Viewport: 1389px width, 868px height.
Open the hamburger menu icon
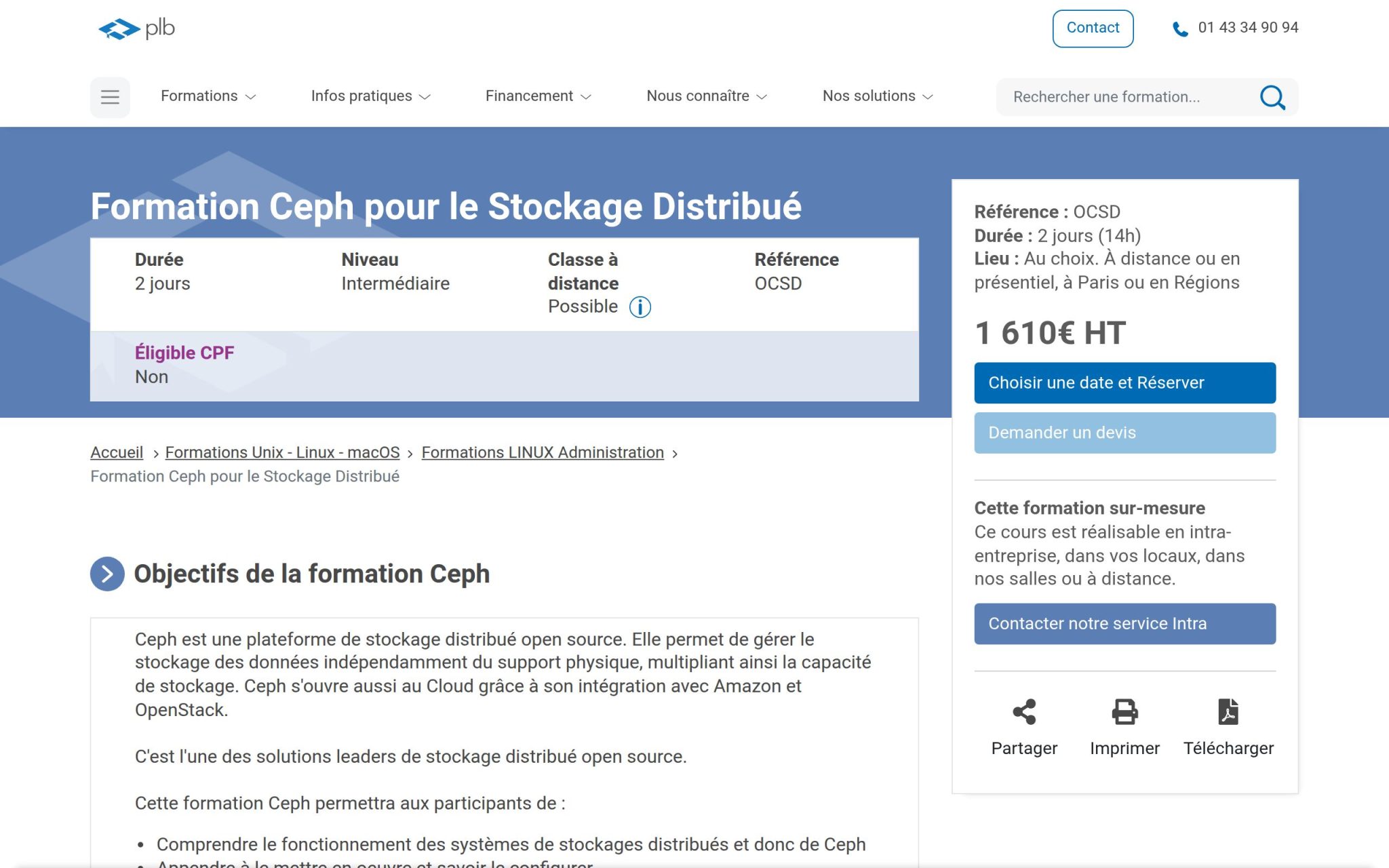110,97
